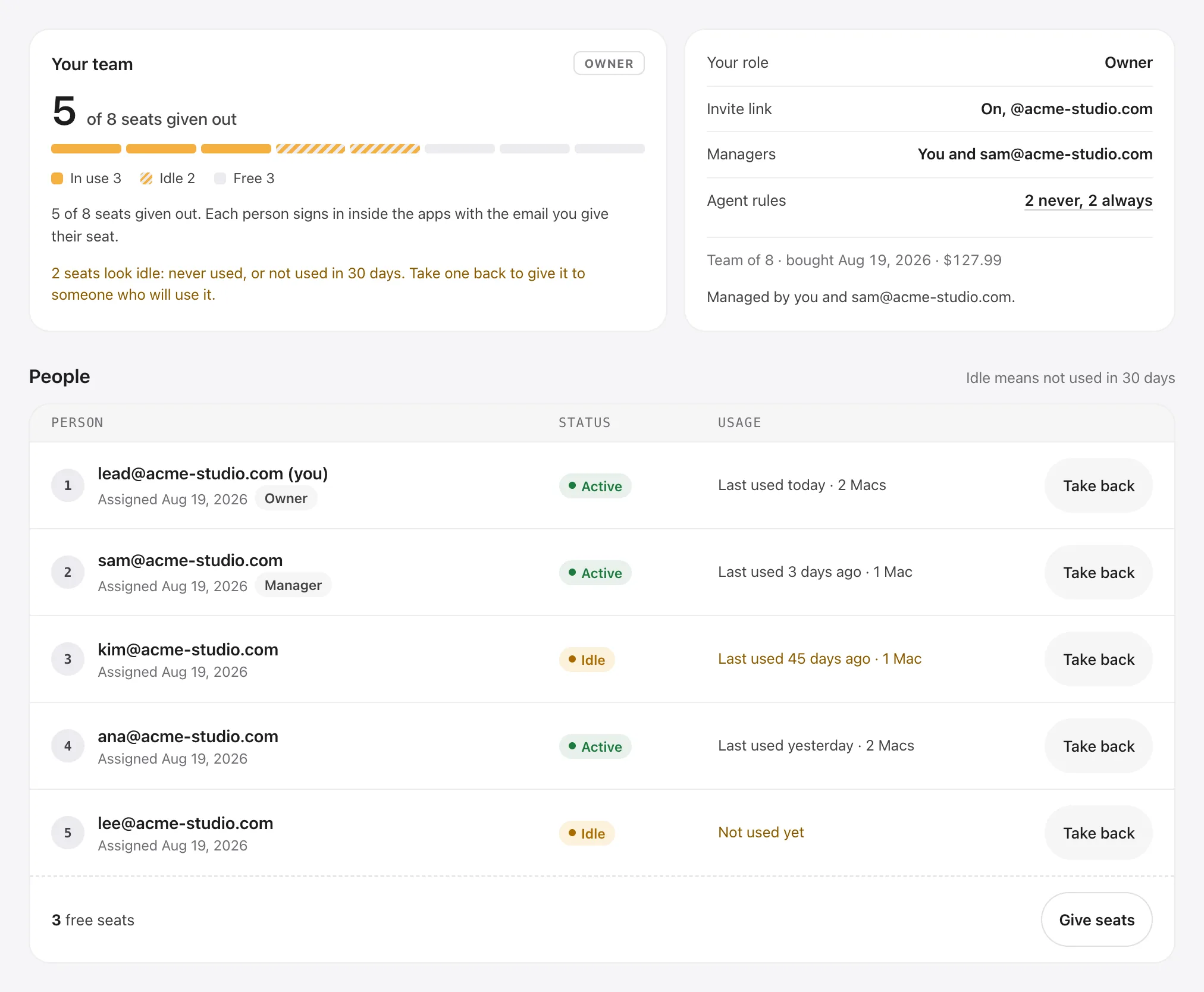Viewport: 1204px width, 992px height.
Task: Click the USAGE column header
Action: coord(739,422)
